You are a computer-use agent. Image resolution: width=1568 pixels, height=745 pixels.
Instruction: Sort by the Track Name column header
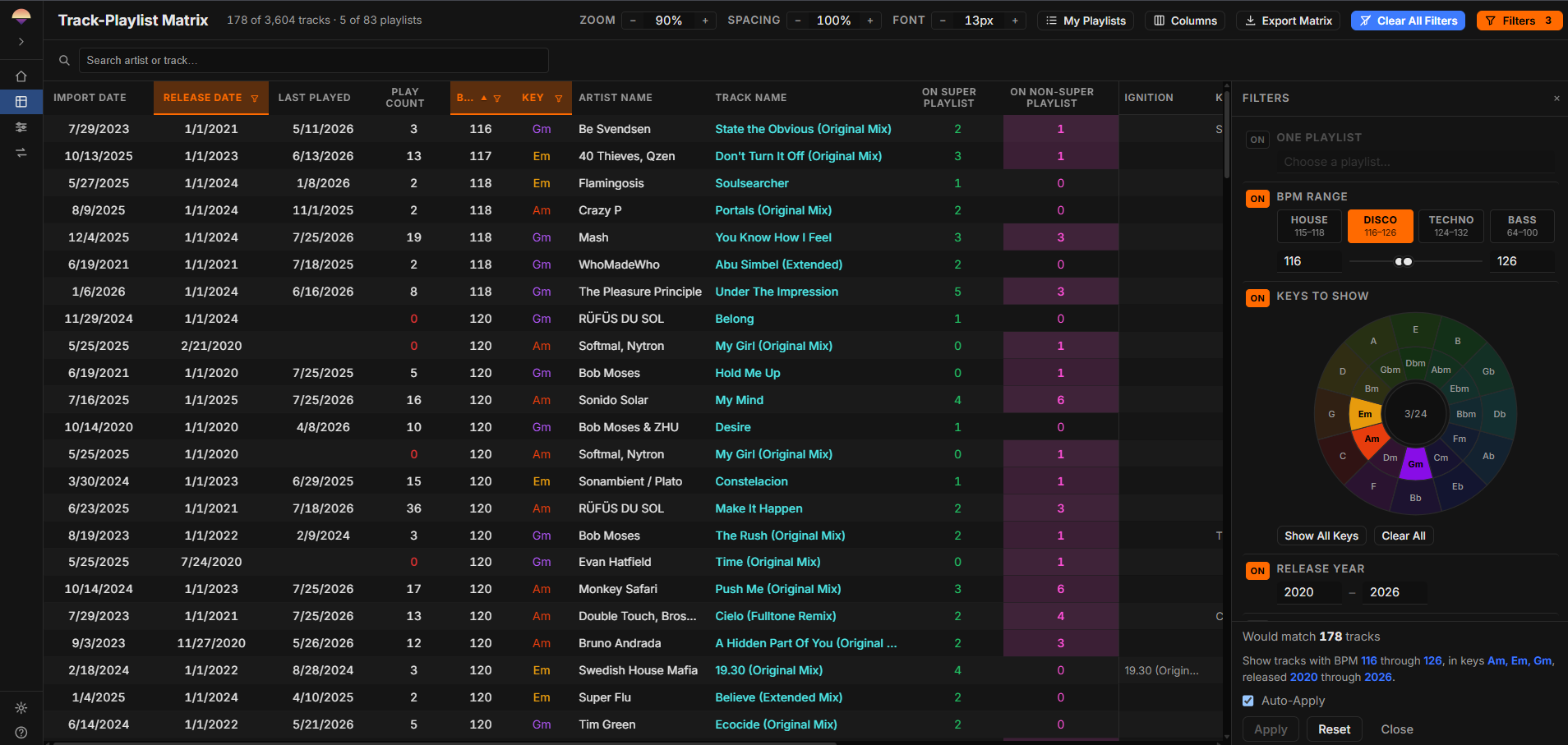point(751,98)
